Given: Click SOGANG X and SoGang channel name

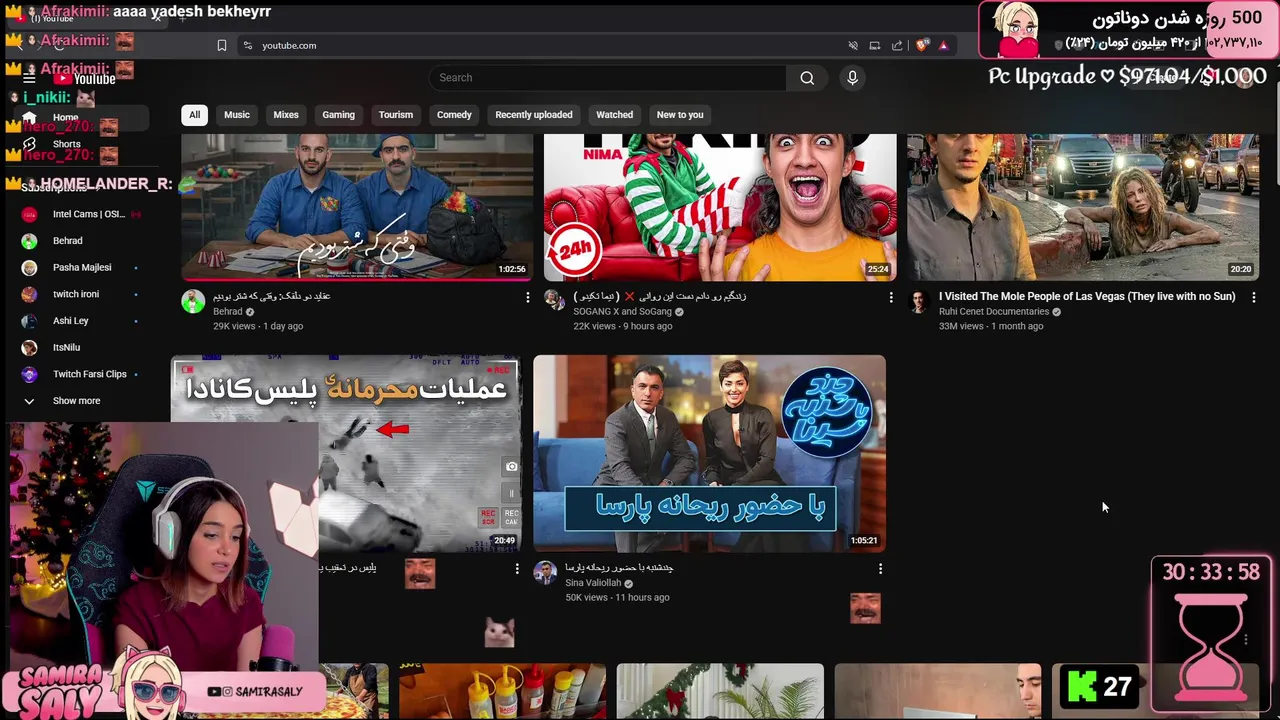Looking at the screenshot, I should [x=622, y=312].
